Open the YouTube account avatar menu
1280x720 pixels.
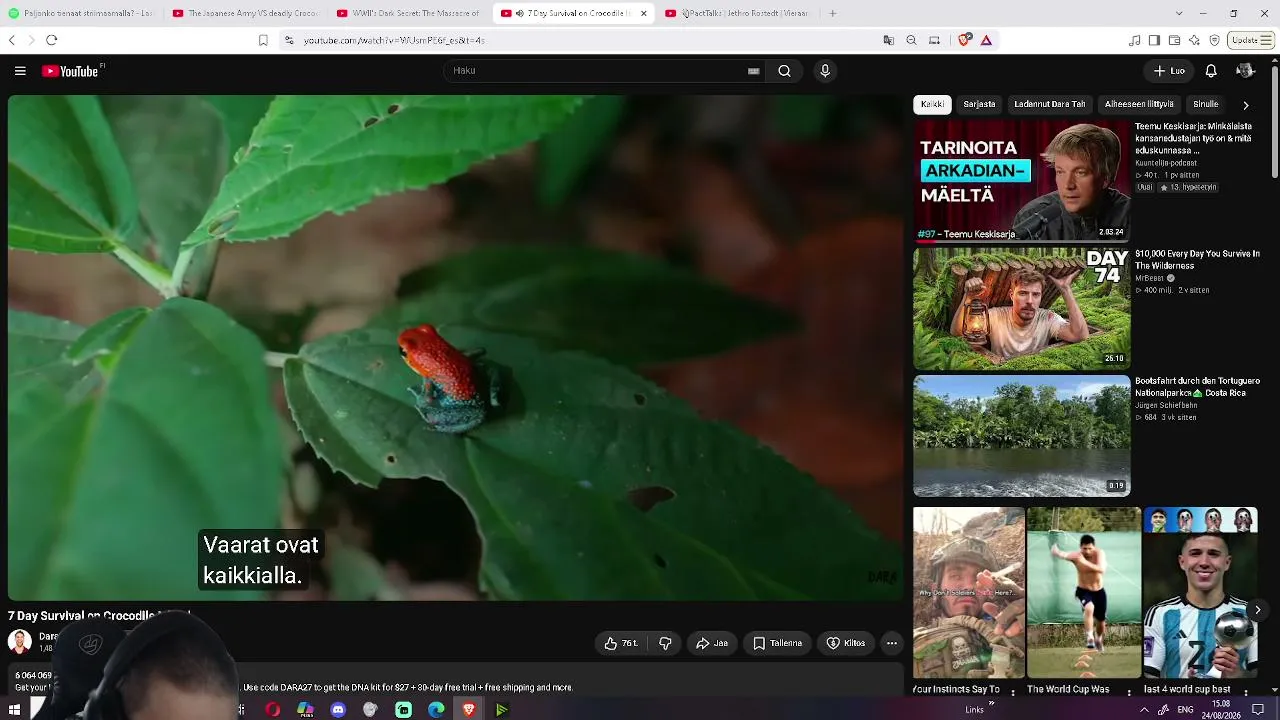pyautogui.click(x=1245, y=71)
